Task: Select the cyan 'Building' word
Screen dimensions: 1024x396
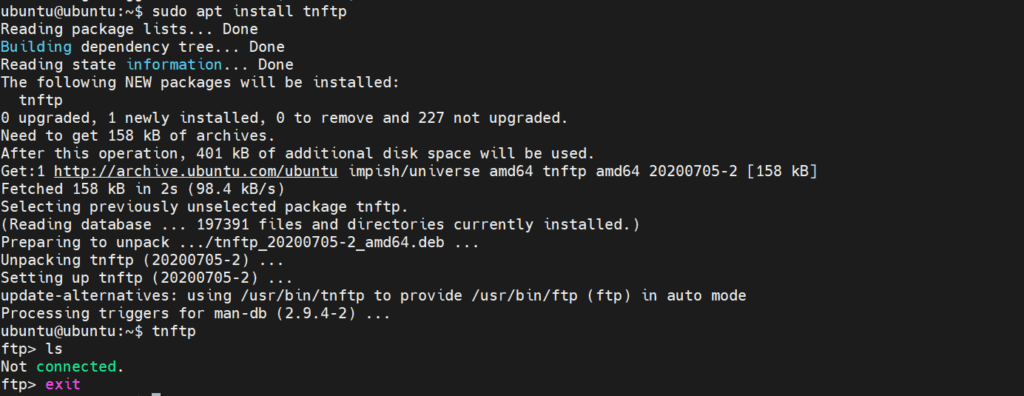Action: pos(36,47)
